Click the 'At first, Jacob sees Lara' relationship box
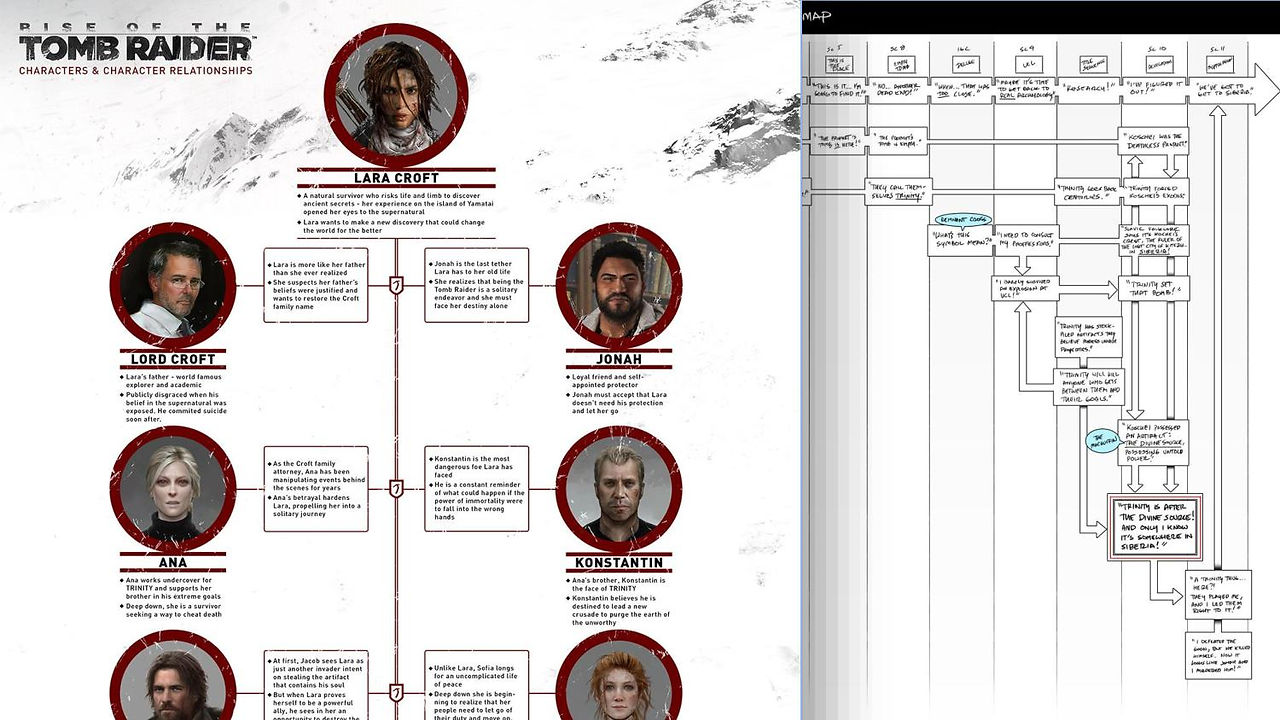 (316, 685)
